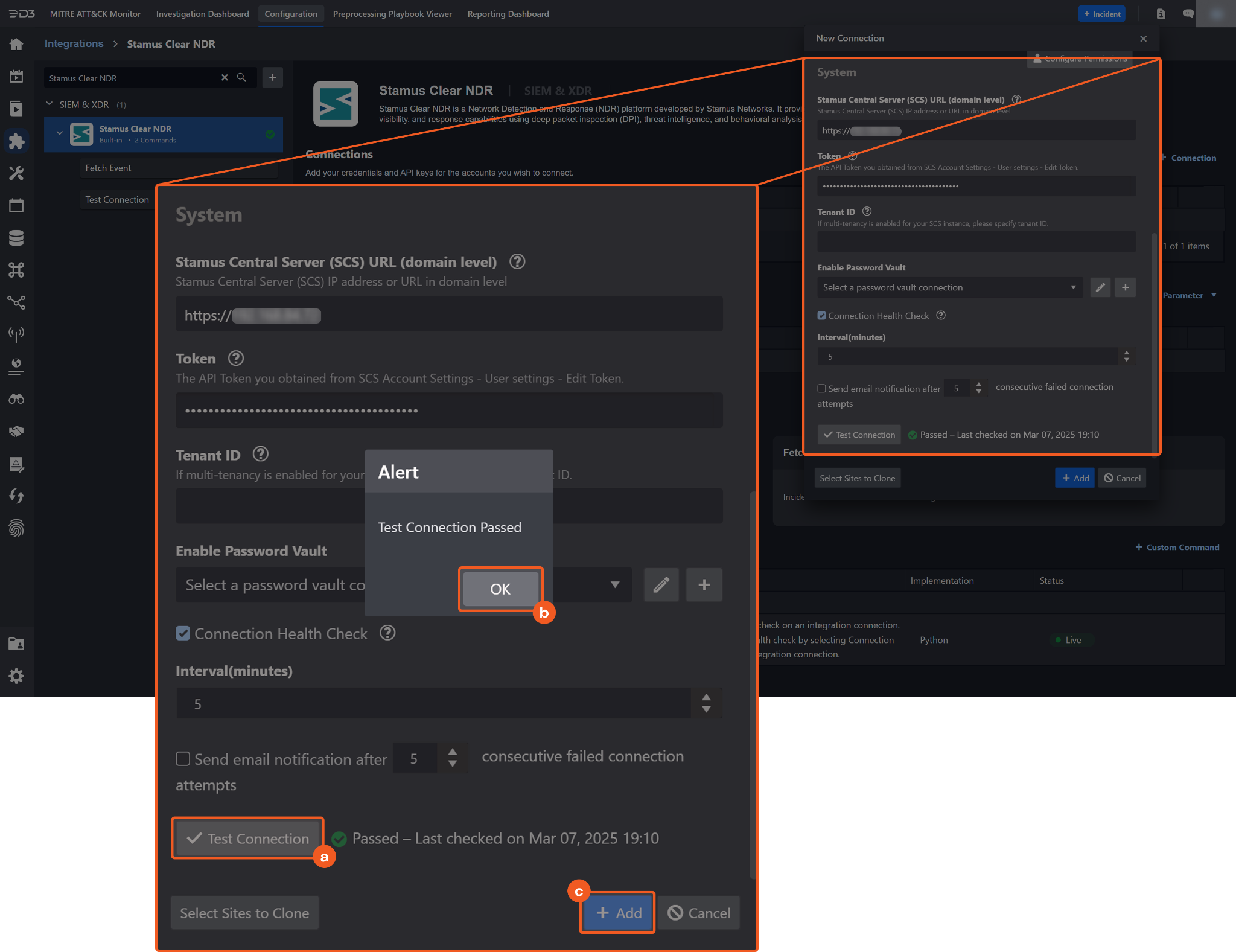This screenshot has width=1236, height=952.
Task: Open the puzzle-piece integrations sidebar icon
Action: coord(16,141)
